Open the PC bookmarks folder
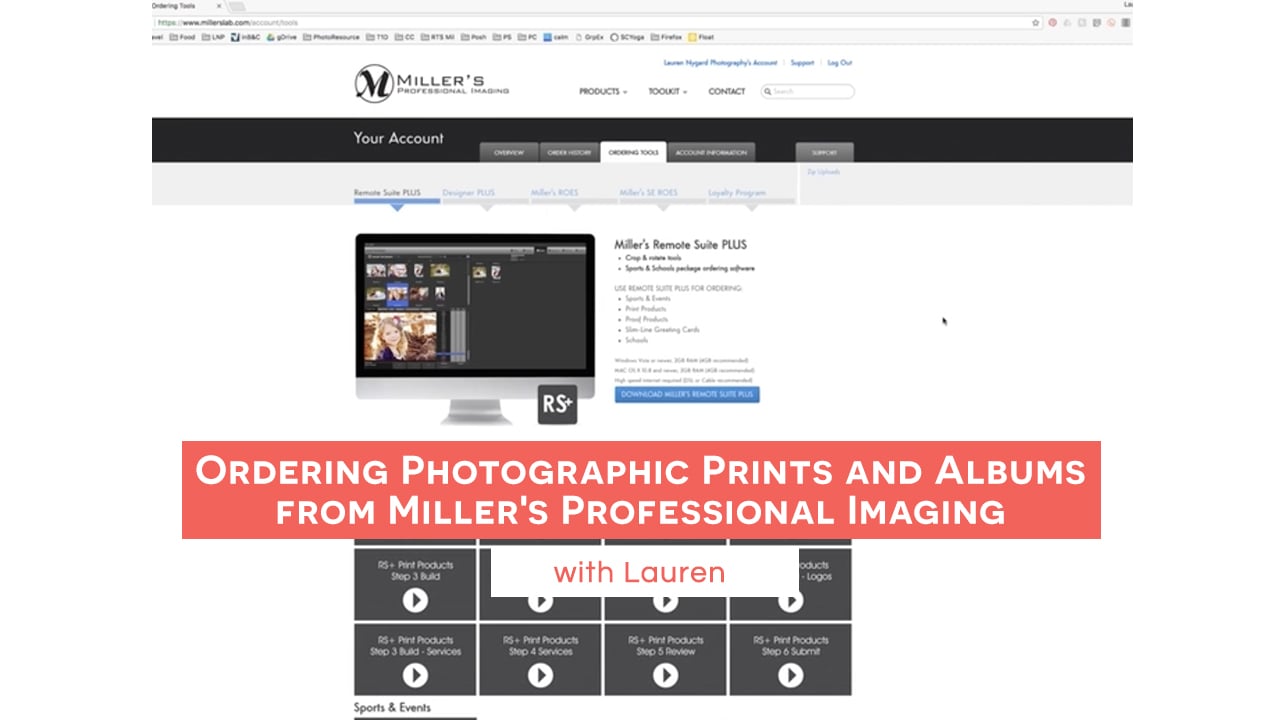 click(x=528, y=37)
